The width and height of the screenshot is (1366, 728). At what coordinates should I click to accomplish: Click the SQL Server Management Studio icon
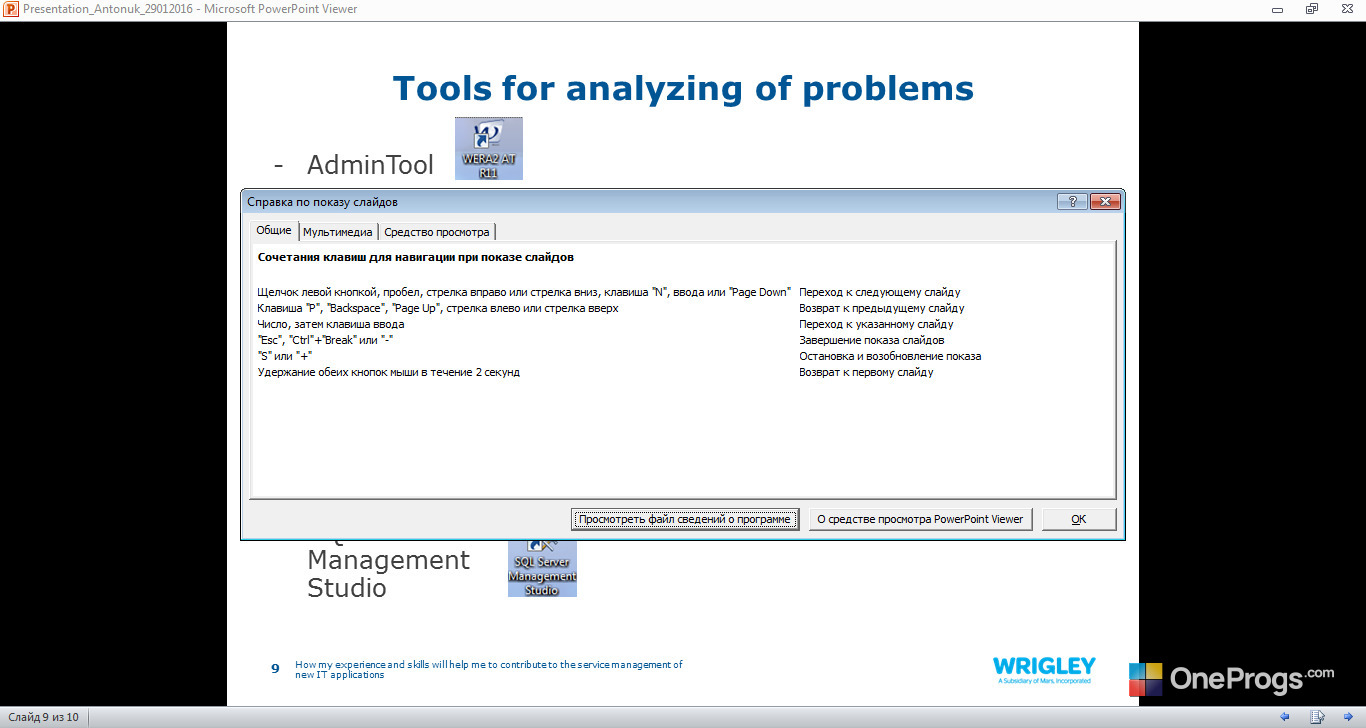pos(542,568)
